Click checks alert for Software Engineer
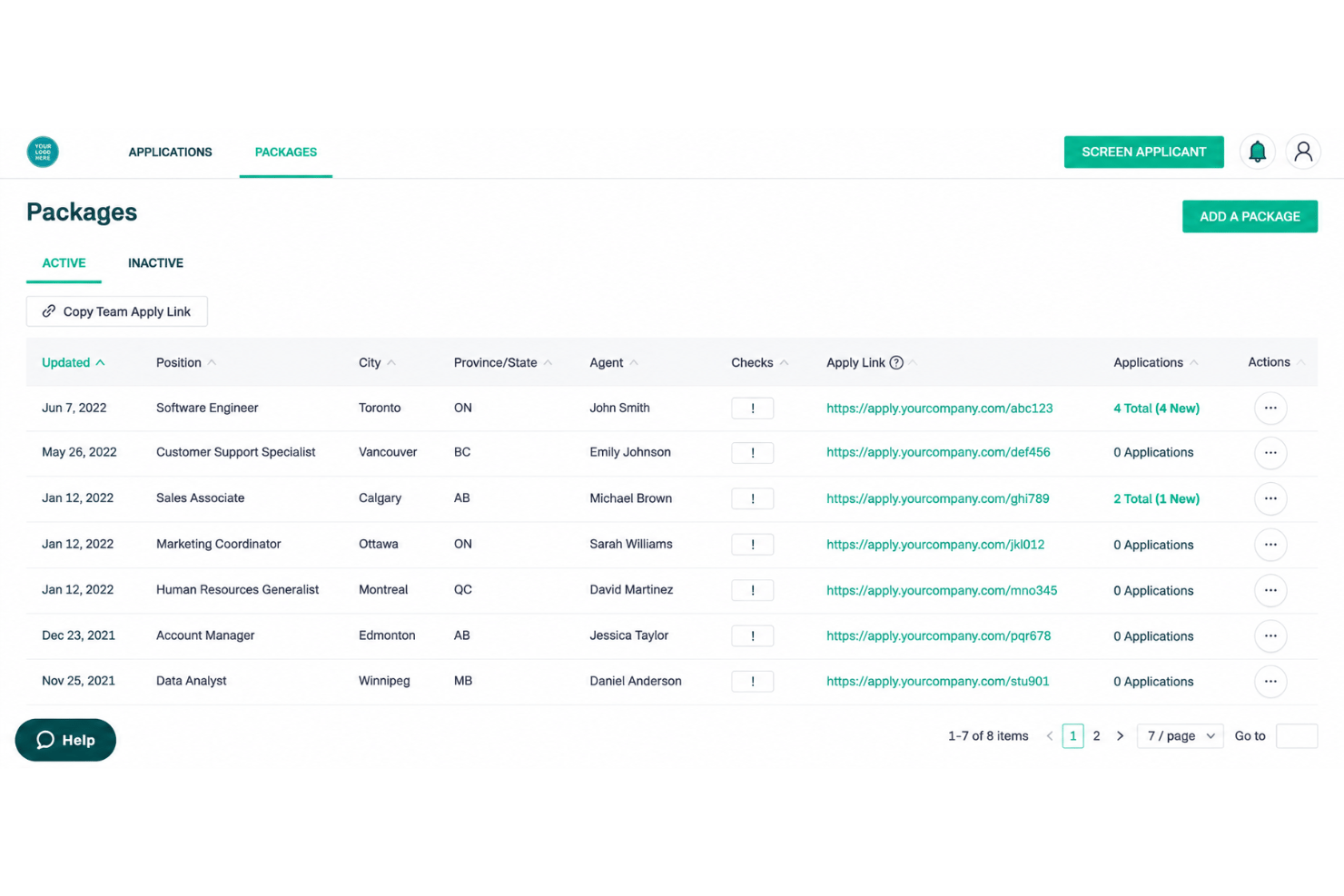 753,409
